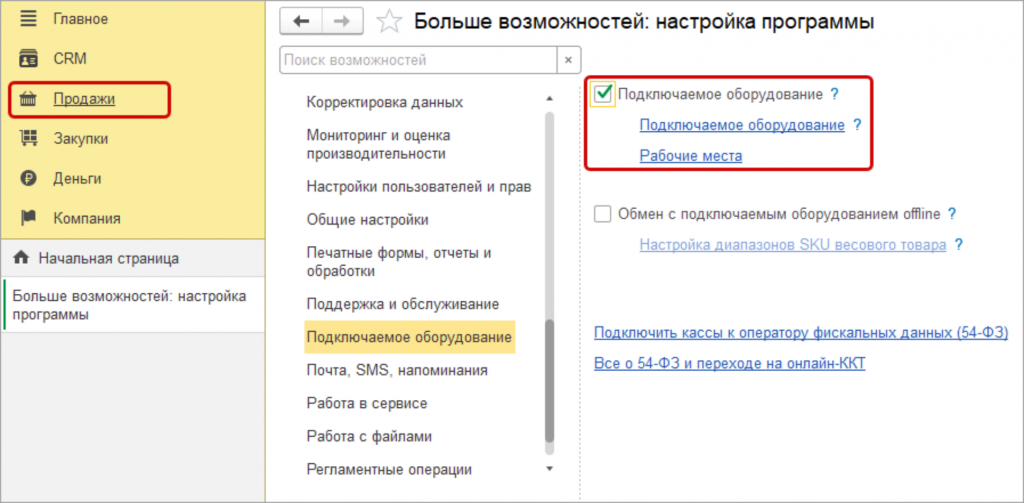
Task: Click the Продажи basket icon
Action: [28, 99]
